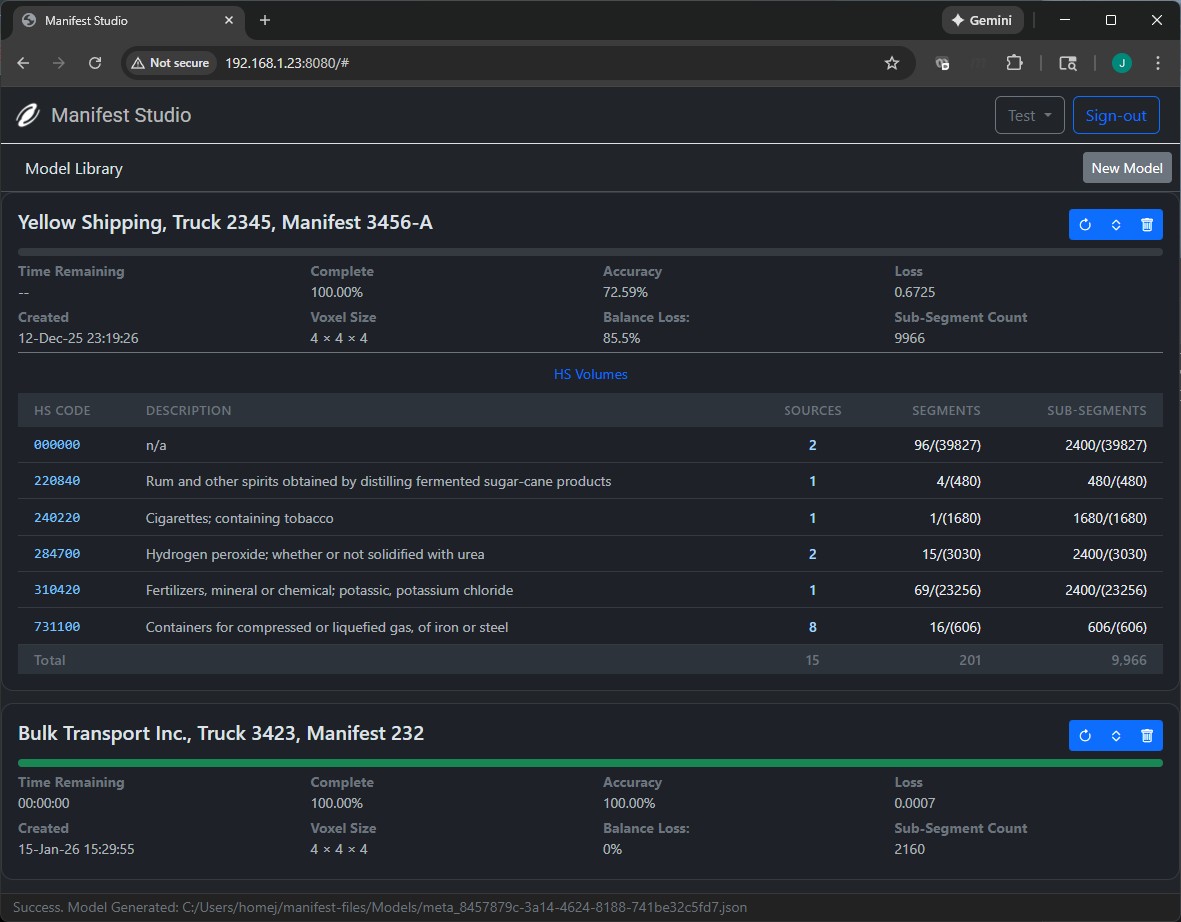
Task: Expand the Bulk Transport Inc. model card
Action: pyautogui.click(x=1116, y=736)
